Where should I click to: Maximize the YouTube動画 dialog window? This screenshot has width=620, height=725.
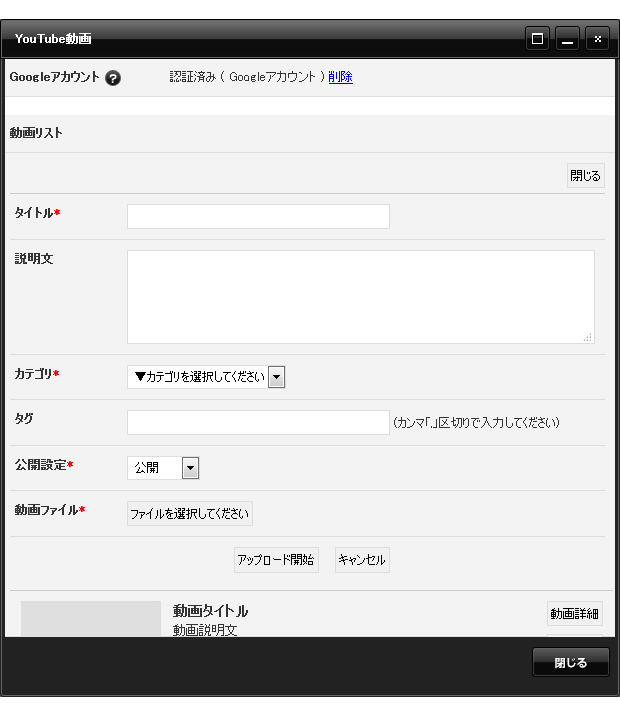[537, 38]
